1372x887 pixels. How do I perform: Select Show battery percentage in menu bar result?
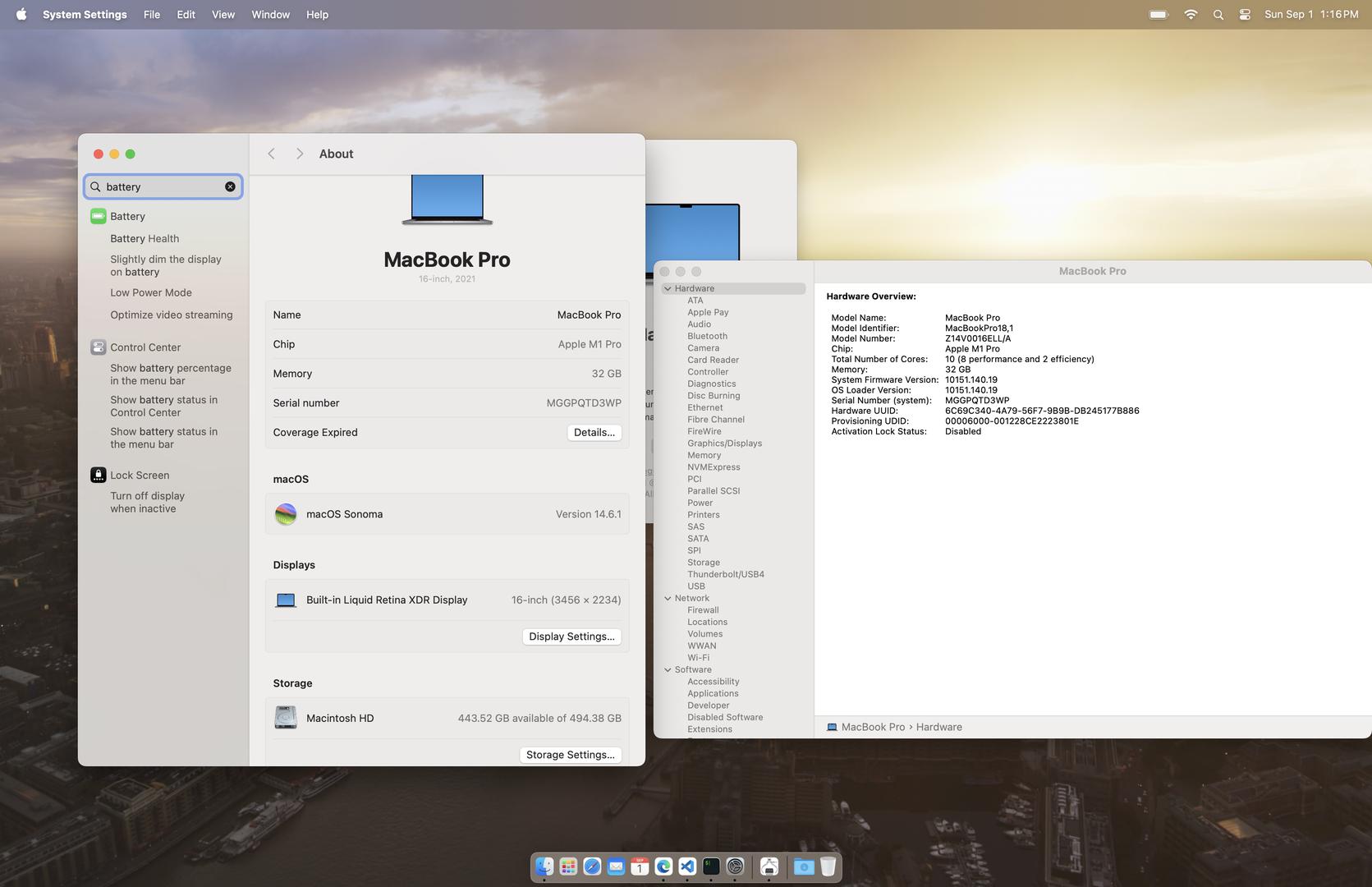[171, 375]
